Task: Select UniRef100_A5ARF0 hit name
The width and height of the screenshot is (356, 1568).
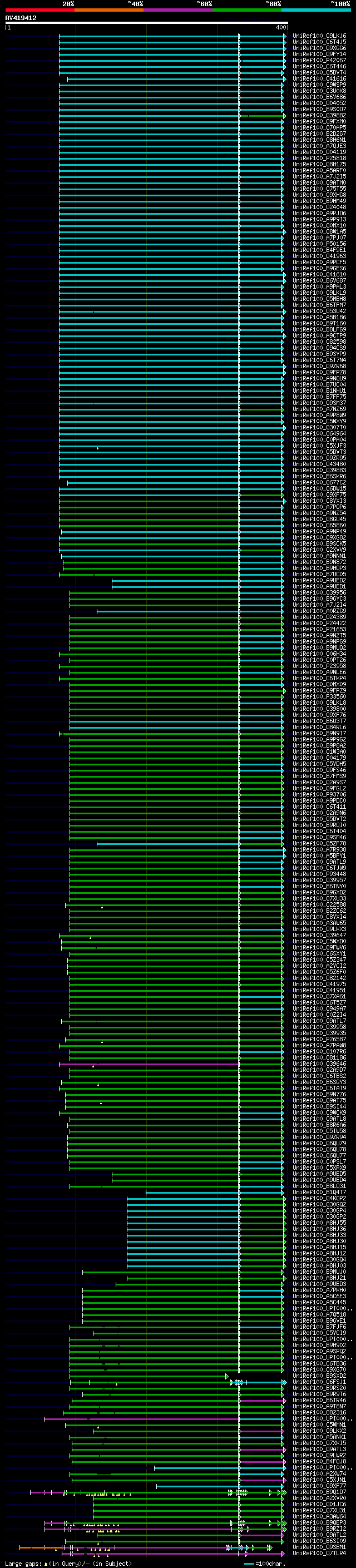Action: point(319,170)
